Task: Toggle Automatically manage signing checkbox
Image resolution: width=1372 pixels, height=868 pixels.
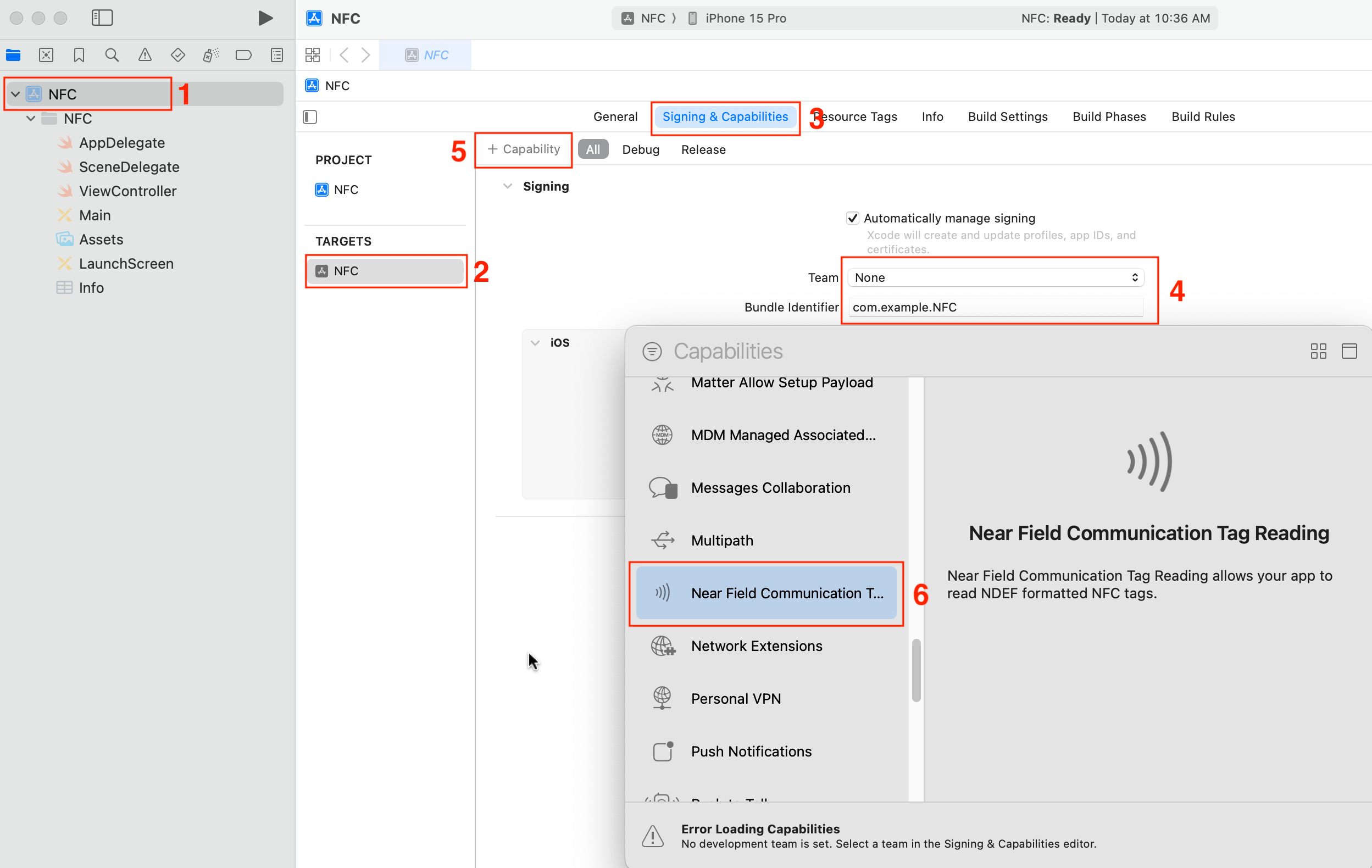Action: click(852, 218)
